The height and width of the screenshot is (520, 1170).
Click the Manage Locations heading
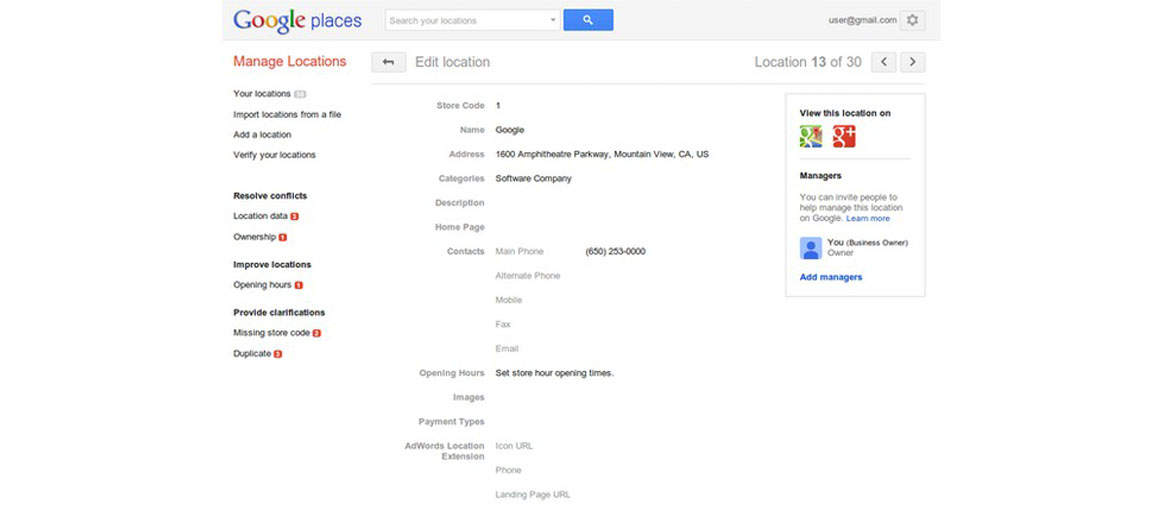[290, 62]
